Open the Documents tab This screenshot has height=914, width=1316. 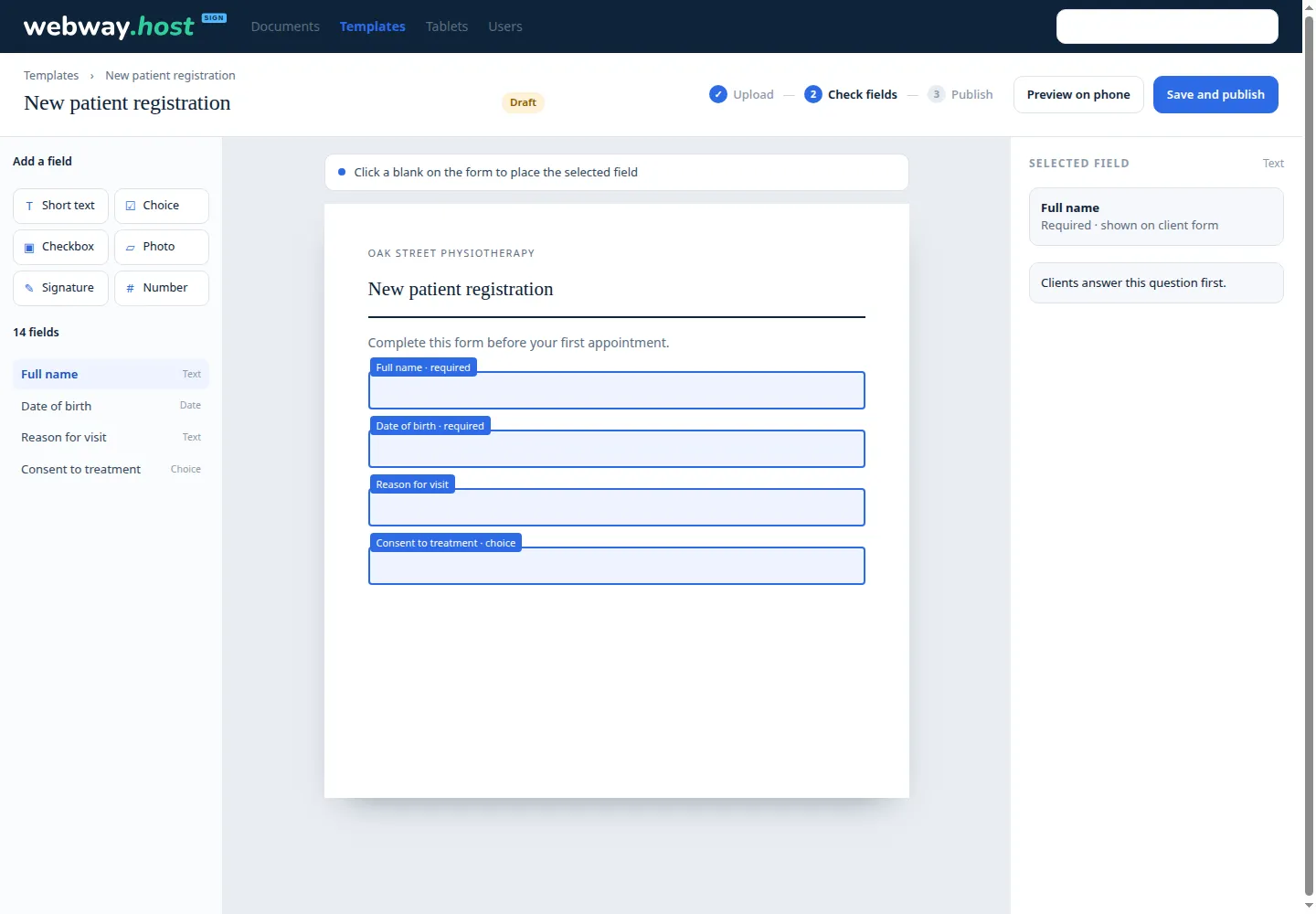click(x=285, y=27)
